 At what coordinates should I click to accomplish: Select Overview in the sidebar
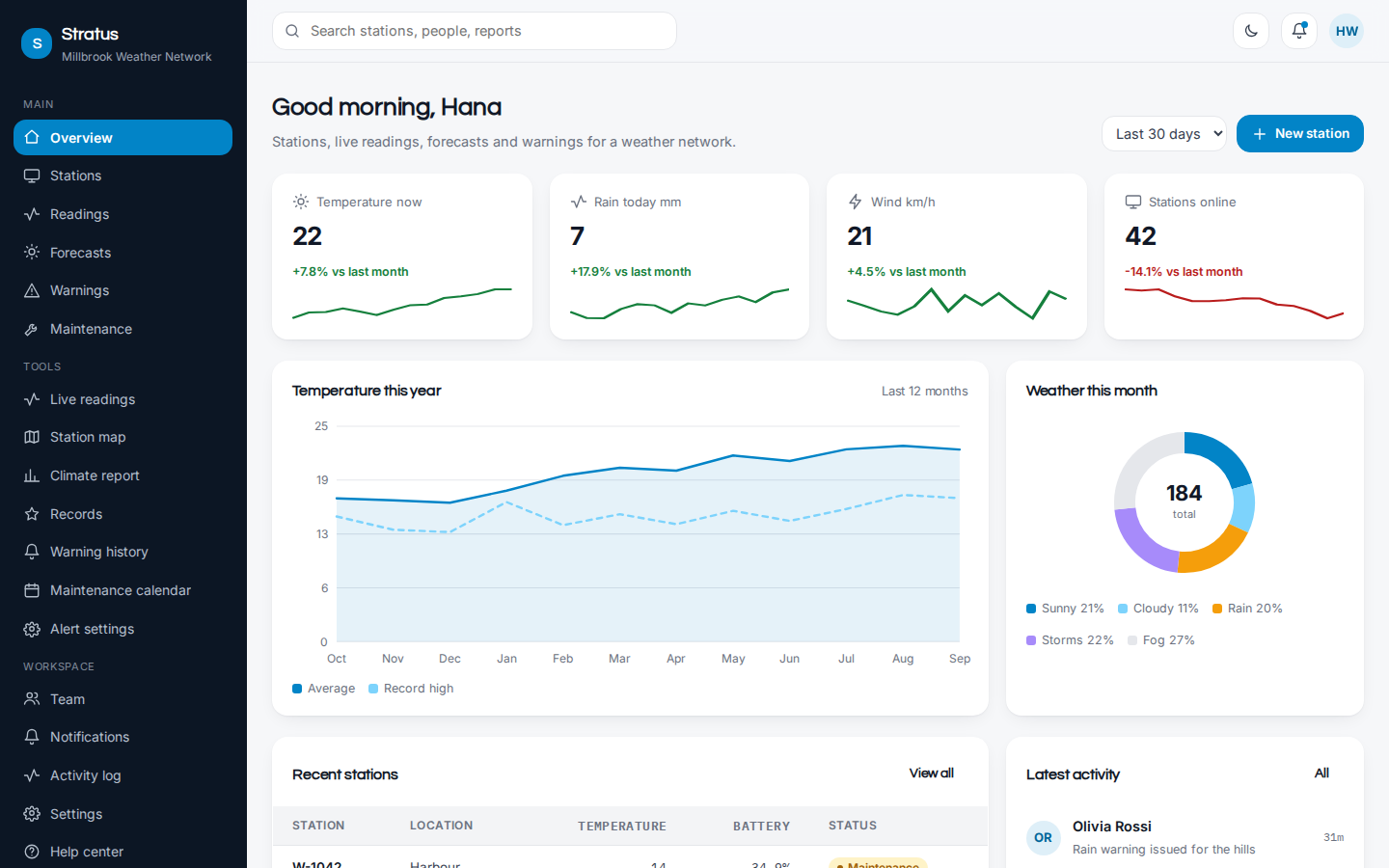click(123, 138)
